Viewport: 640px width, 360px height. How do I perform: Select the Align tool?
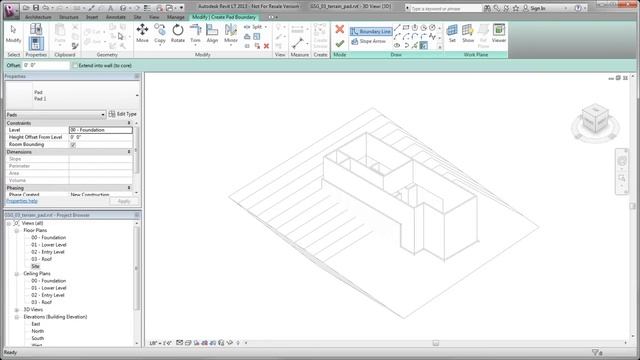(212, 33)
